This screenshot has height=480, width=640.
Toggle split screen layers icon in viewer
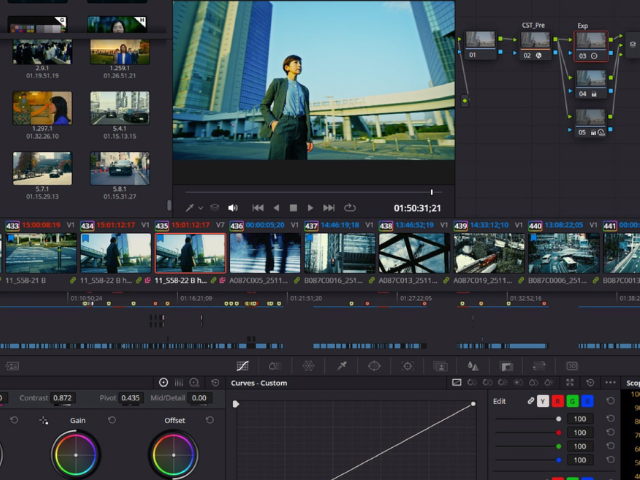click(x=215, y=208)
